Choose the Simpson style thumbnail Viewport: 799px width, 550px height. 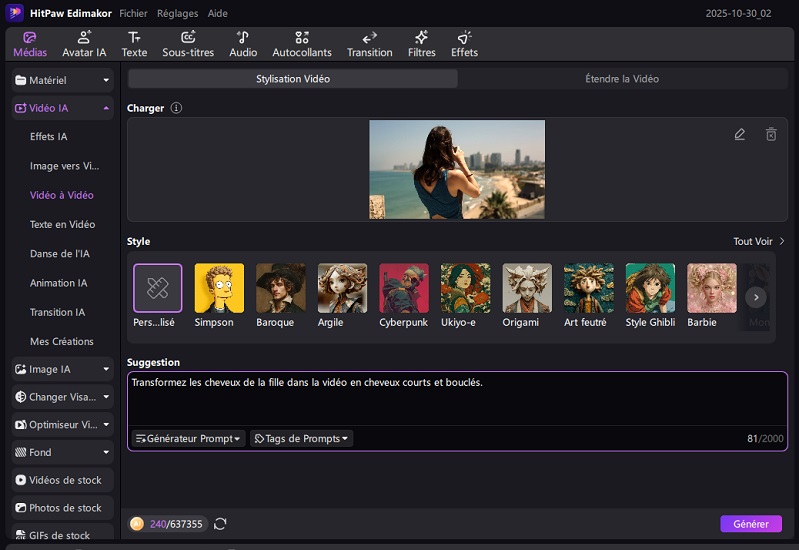coord(219,289)
